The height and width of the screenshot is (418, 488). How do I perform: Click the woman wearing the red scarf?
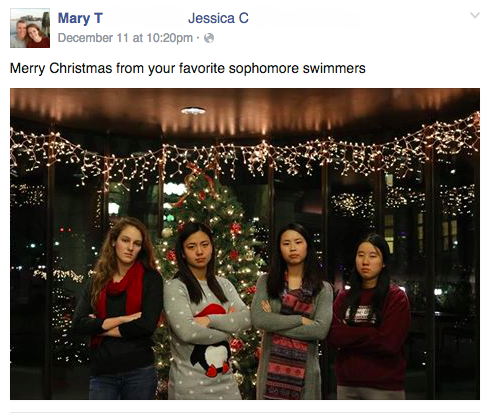point(118,308)
